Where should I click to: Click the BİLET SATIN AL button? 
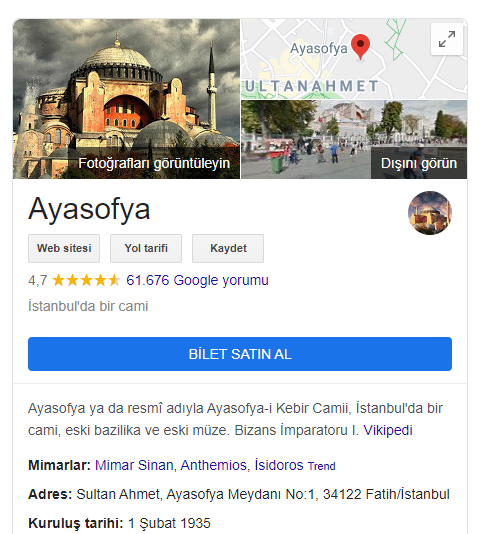240,354
